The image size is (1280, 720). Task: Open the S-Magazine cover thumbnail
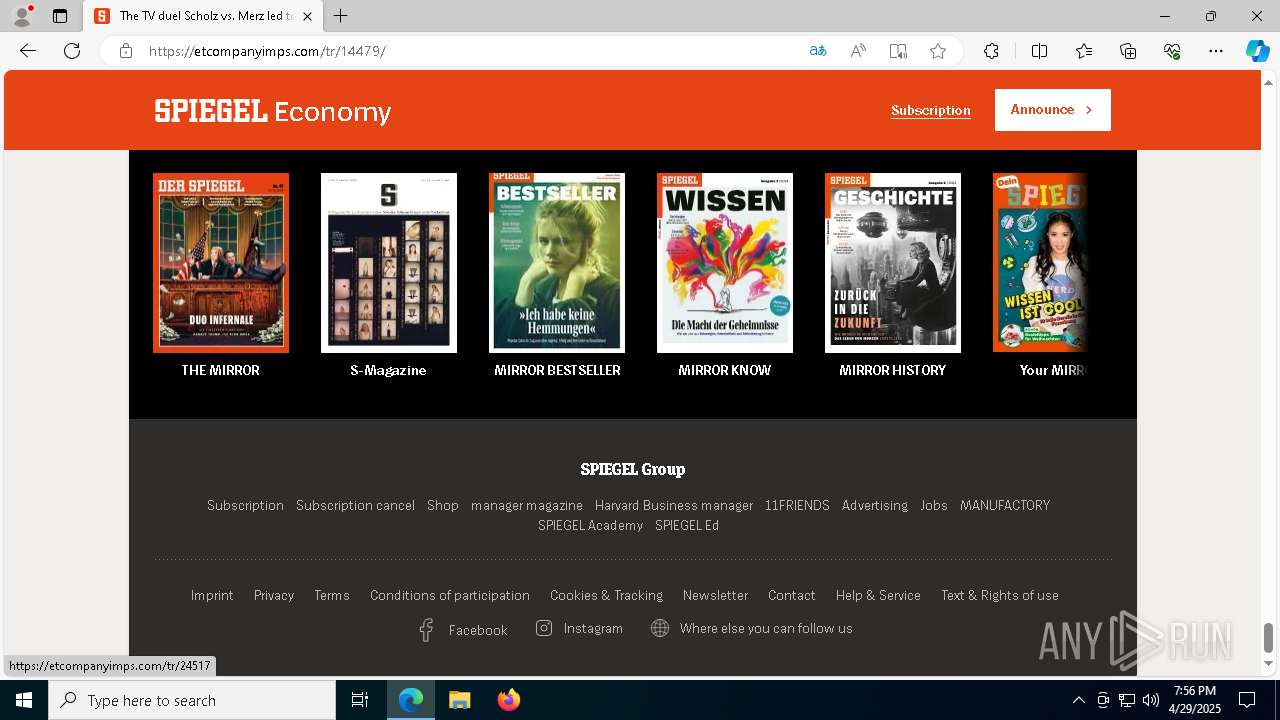tap(389, 263)
